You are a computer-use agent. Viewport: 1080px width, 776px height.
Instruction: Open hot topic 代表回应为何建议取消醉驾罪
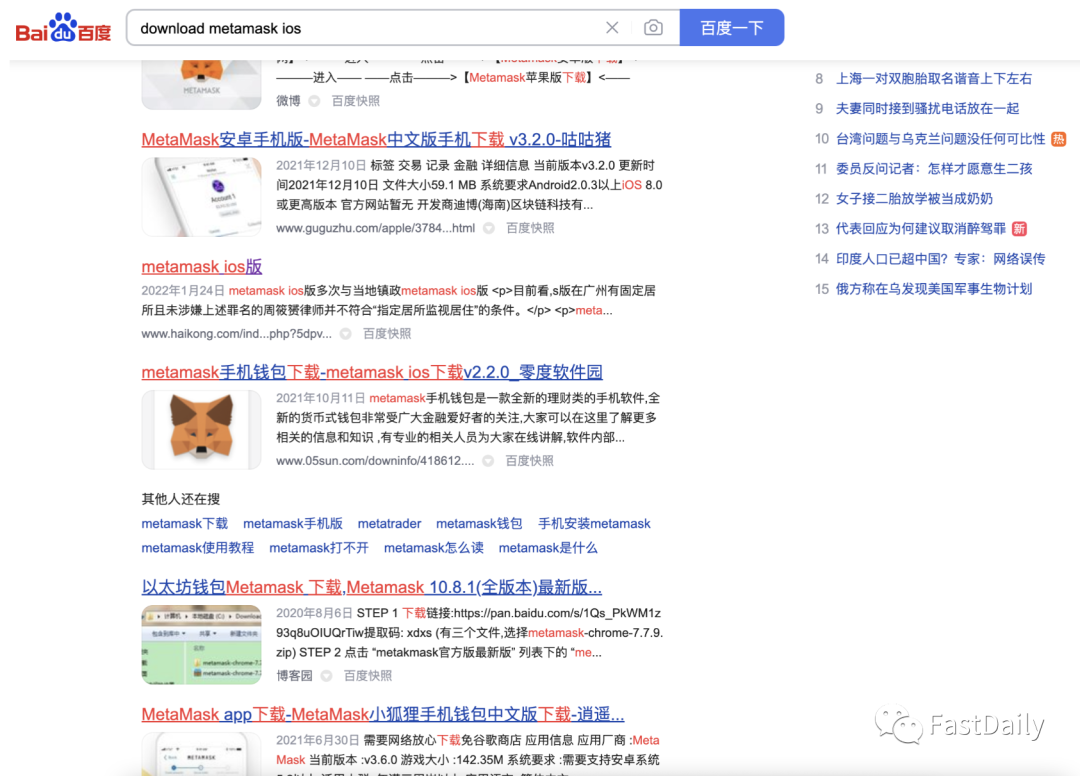(920, 229)
